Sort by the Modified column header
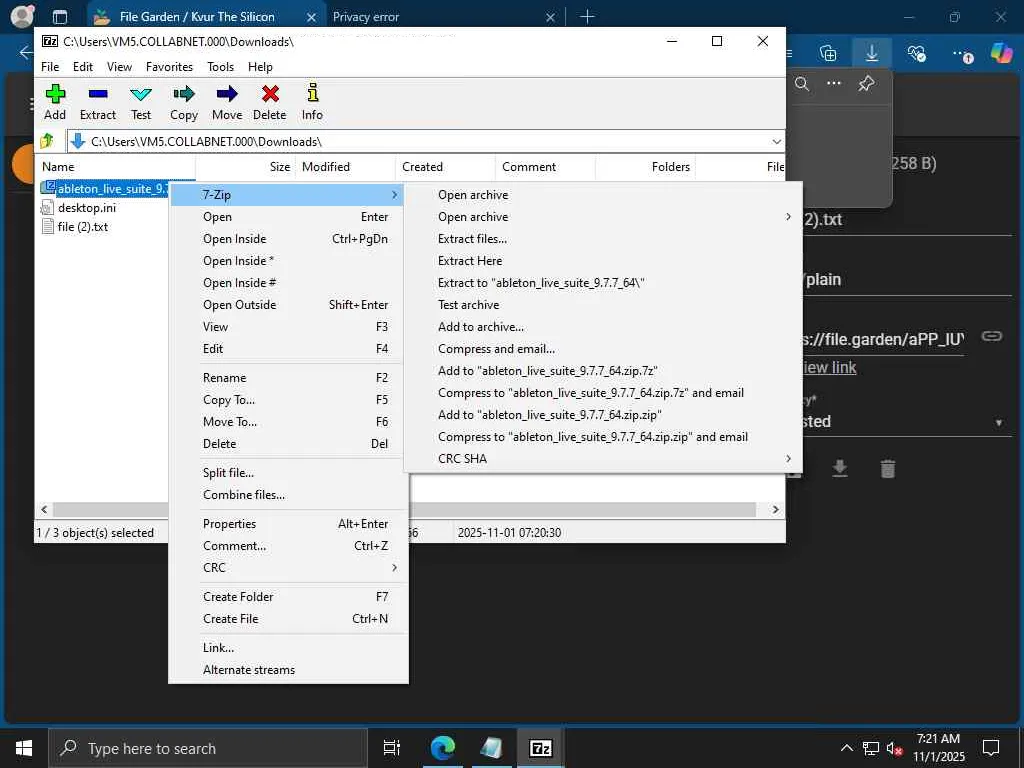This screenshot has height=768, width=1024. (345, 167)
